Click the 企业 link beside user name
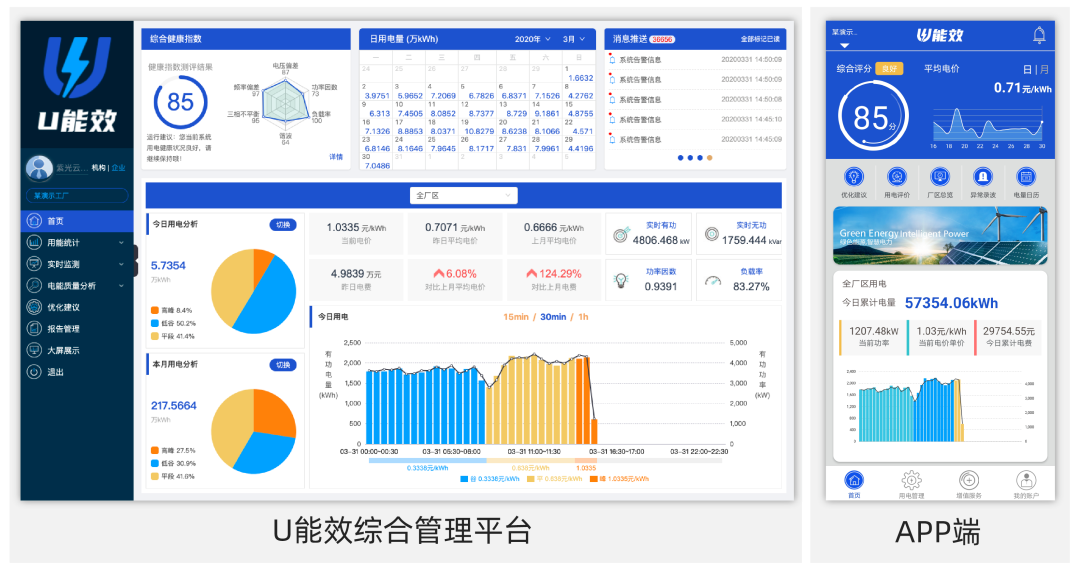Screen dimensions: 1080x569 (x=119, y=167)
